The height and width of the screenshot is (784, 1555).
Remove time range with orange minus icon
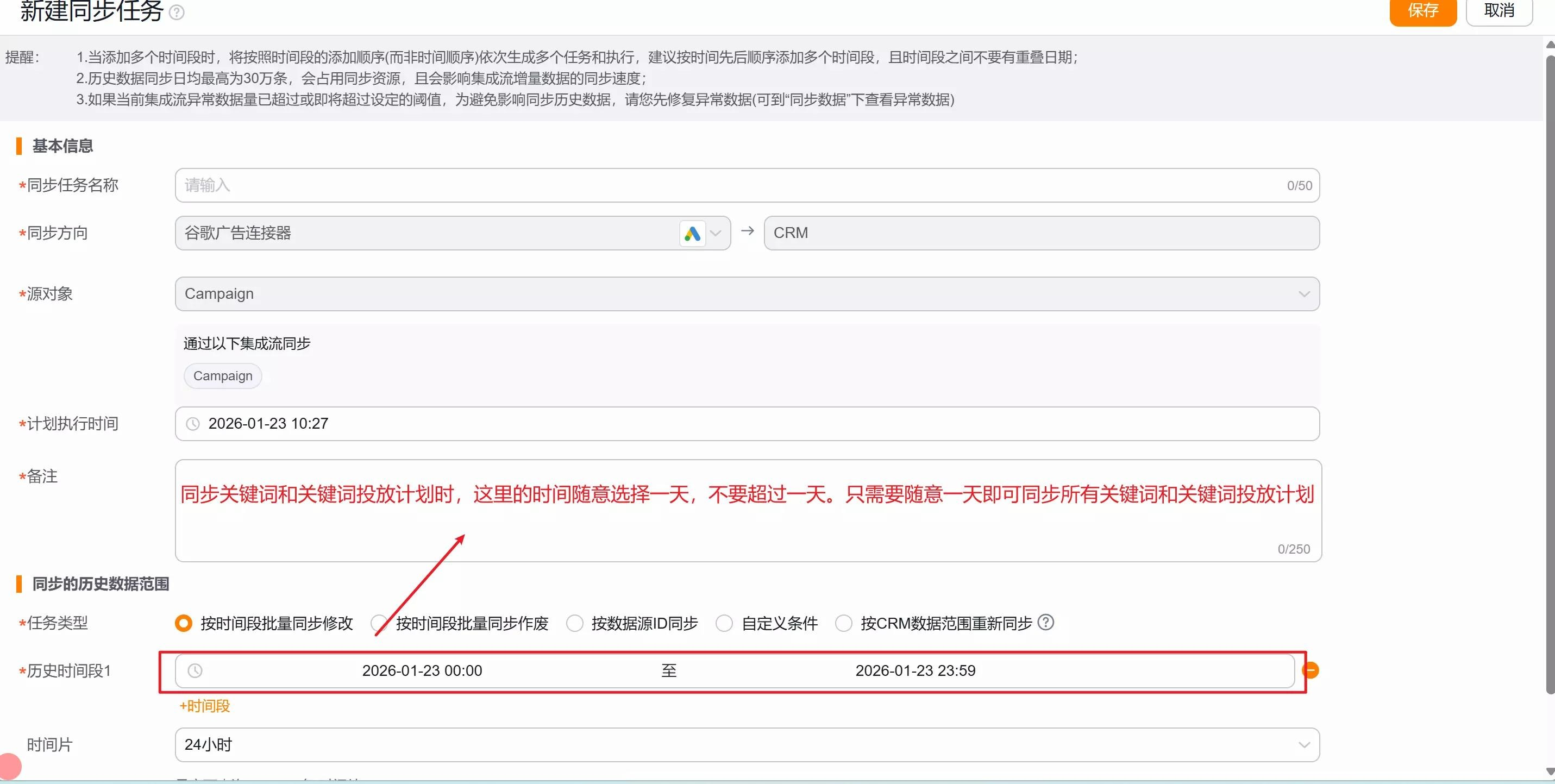1310,670
